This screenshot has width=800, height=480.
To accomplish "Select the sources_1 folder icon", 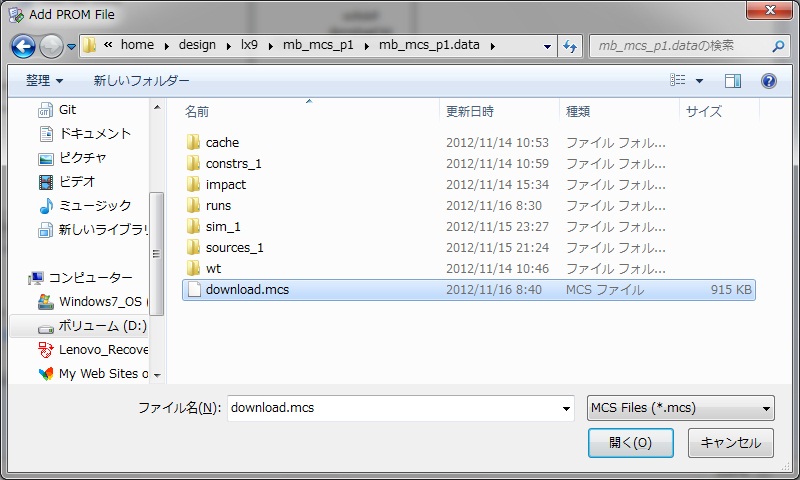I will (x=193, y=247).
